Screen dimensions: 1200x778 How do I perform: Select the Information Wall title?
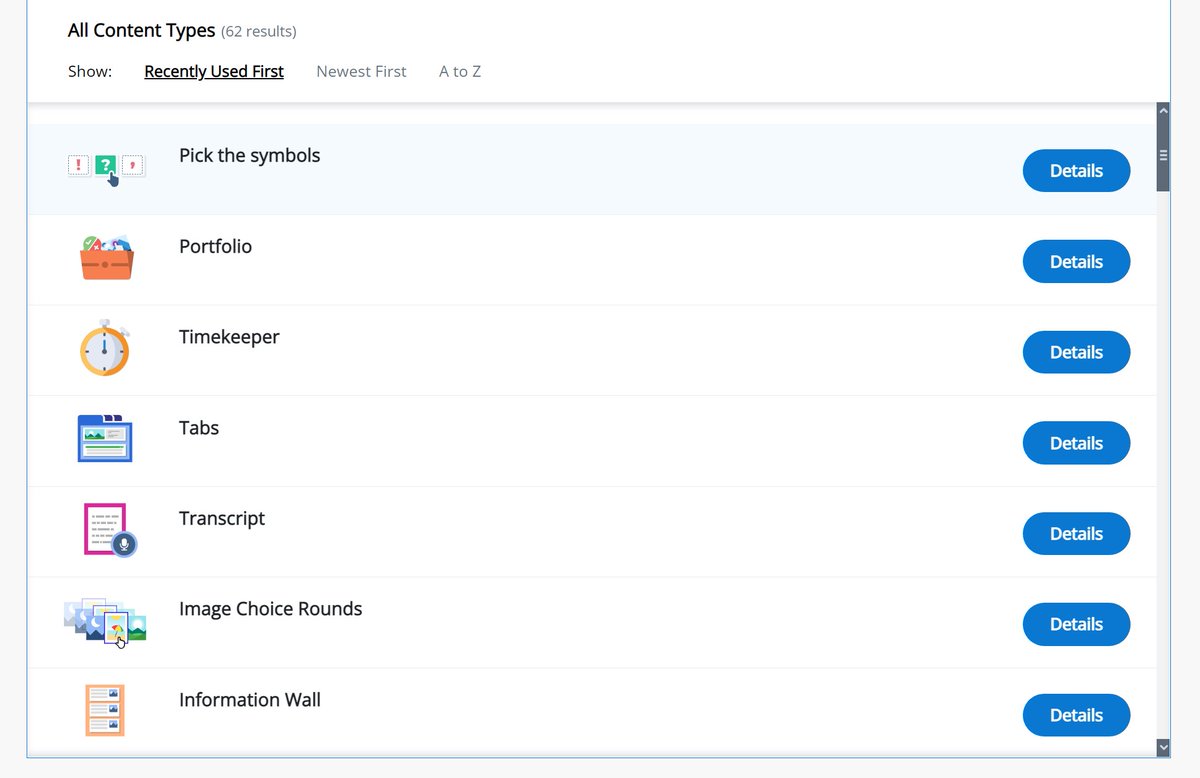pos(250,700)
